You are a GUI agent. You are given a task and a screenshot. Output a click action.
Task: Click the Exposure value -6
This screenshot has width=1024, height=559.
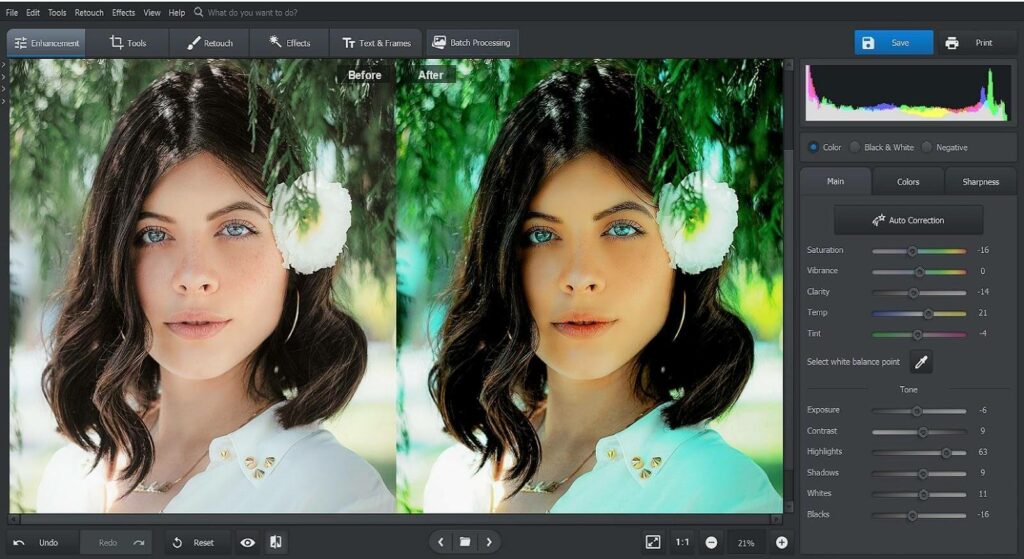tap(983, 410)
